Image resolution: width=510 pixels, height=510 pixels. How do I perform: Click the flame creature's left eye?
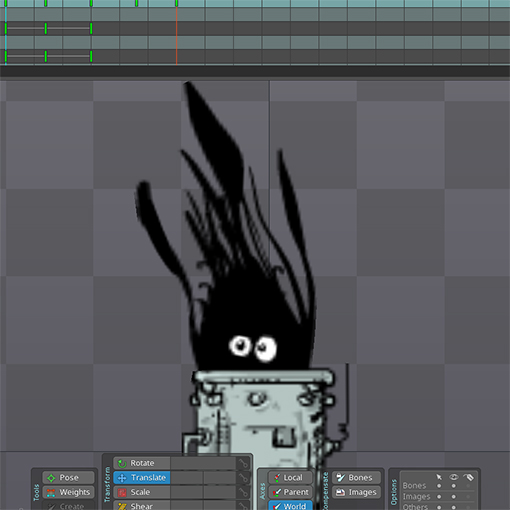[x=240, y=345]
